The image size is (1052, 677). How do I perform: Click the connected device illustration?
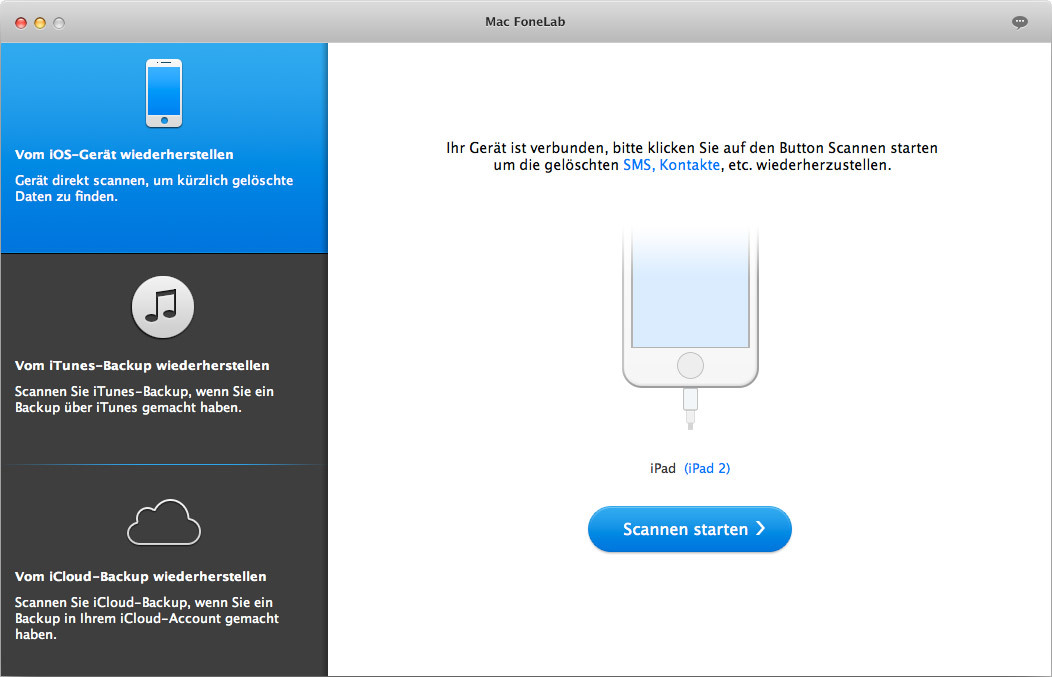[690, 328]
